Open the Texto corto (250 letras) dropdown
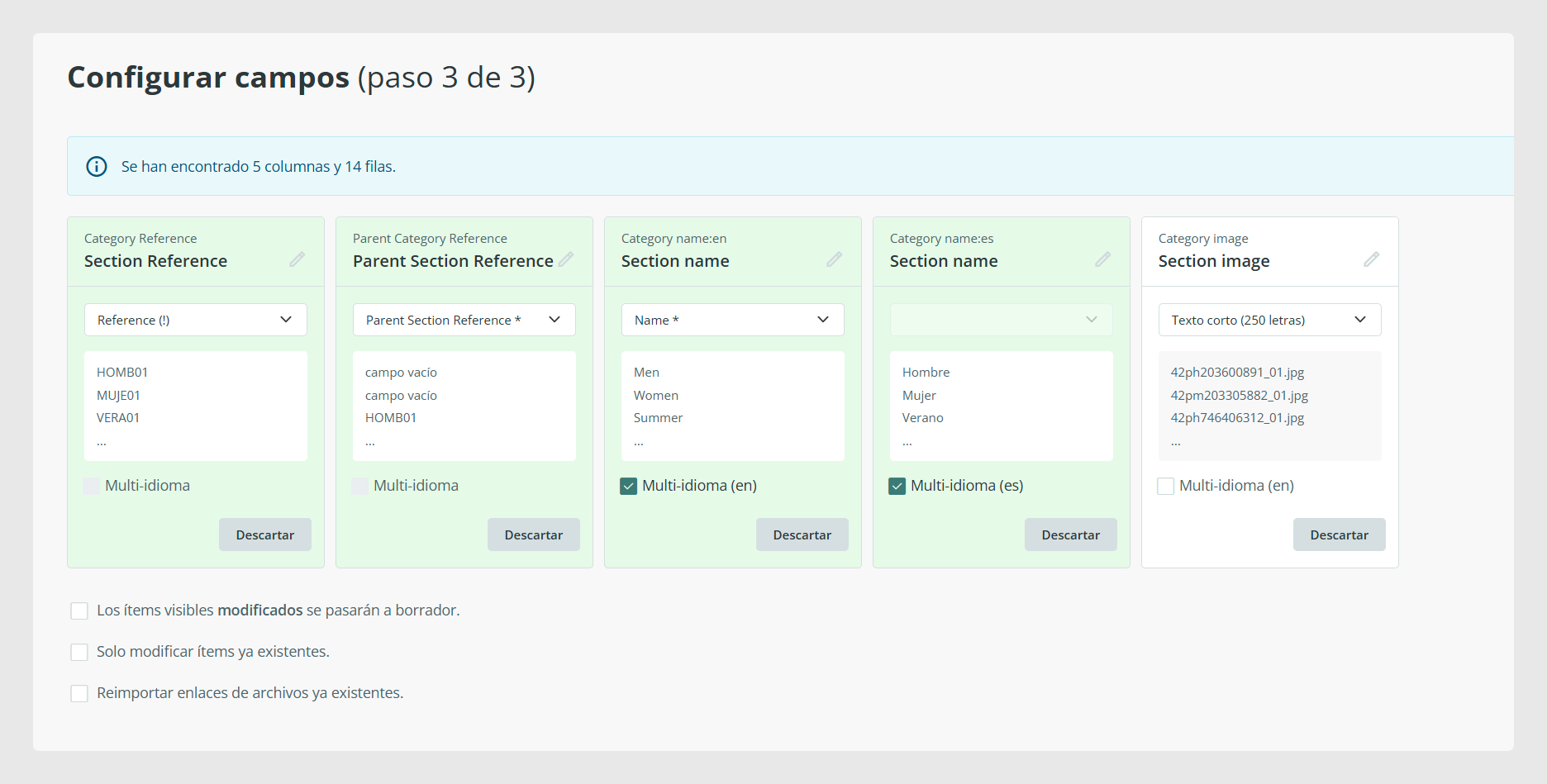 (1270, 320)
